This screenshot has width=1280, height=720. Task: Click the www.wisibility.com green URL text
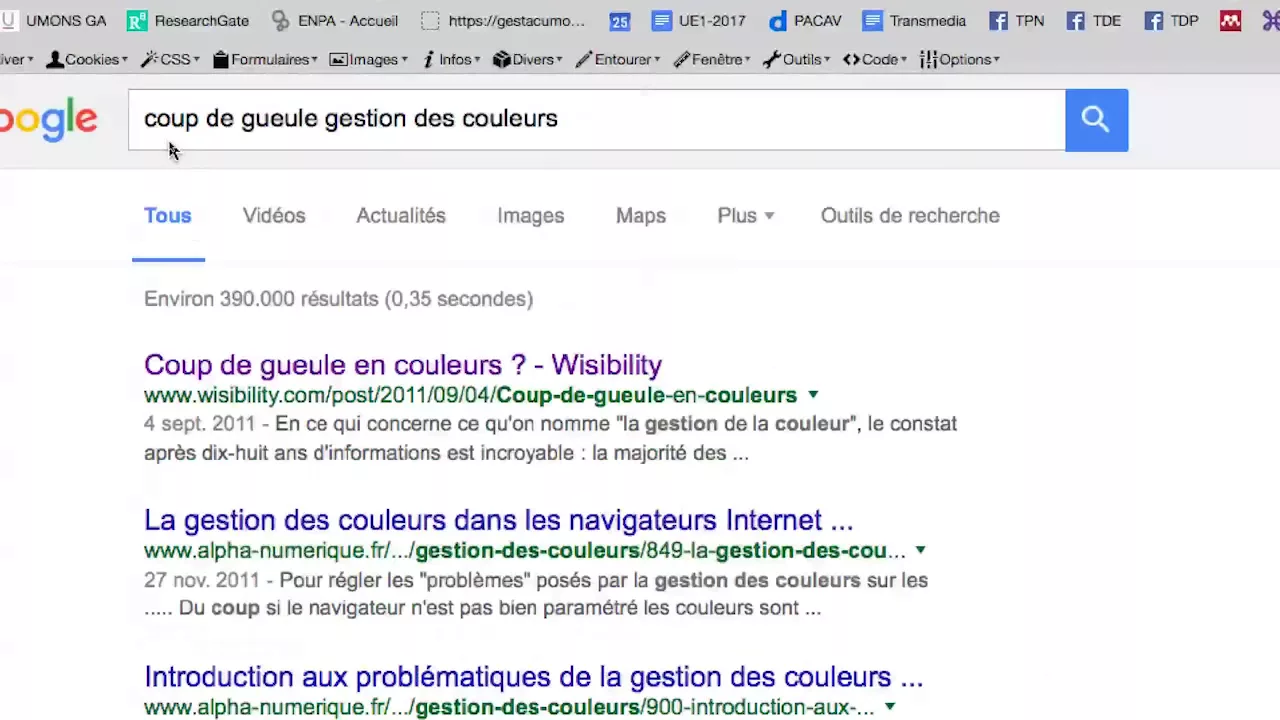470,395
